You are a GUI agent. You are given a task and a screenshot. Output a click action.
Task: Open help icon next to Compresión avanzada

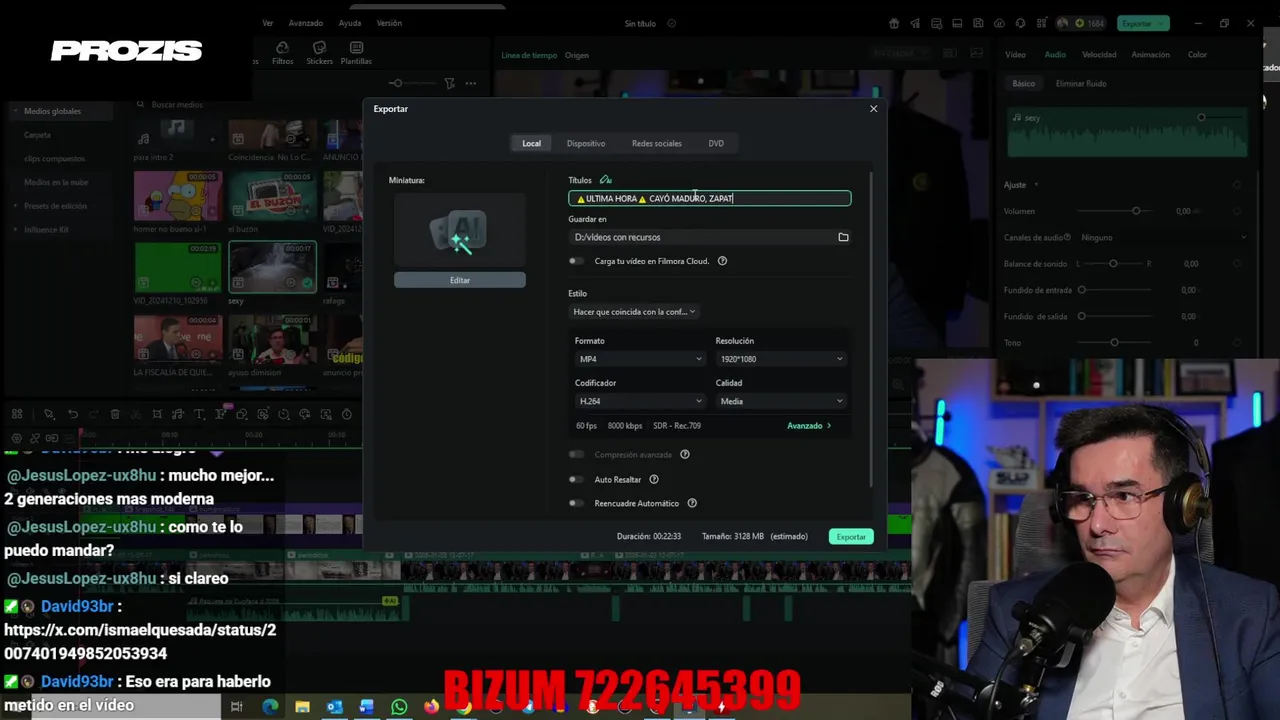[685, 454]
